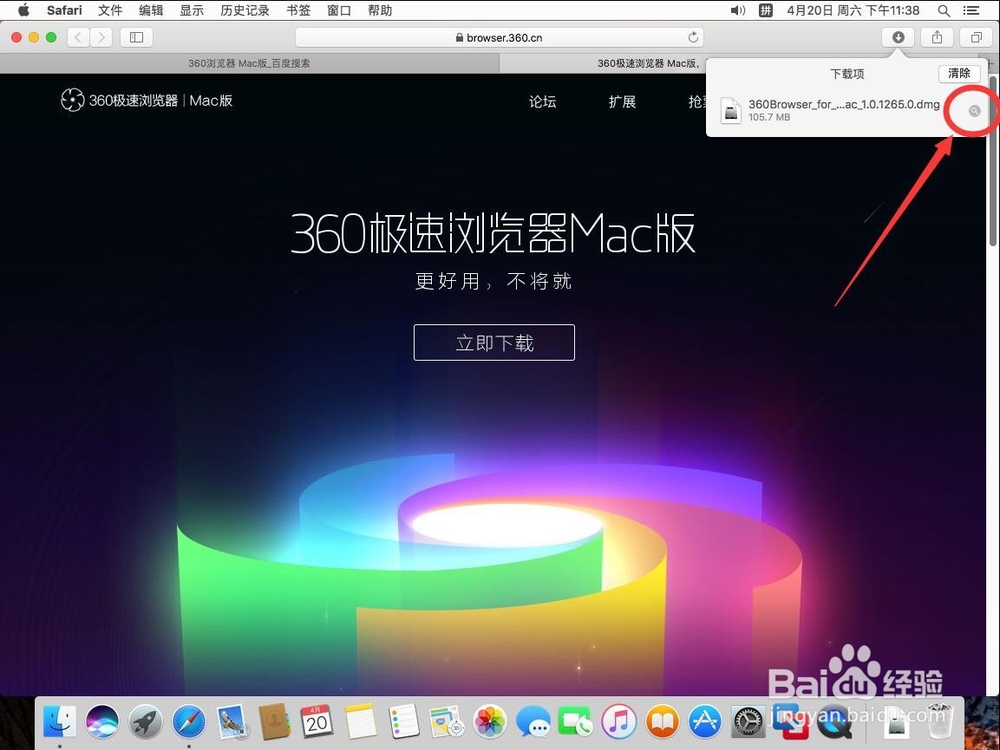The image size is (1000, 750).
Task: Click the volume icon in menu bar
Action: point(737,10)
